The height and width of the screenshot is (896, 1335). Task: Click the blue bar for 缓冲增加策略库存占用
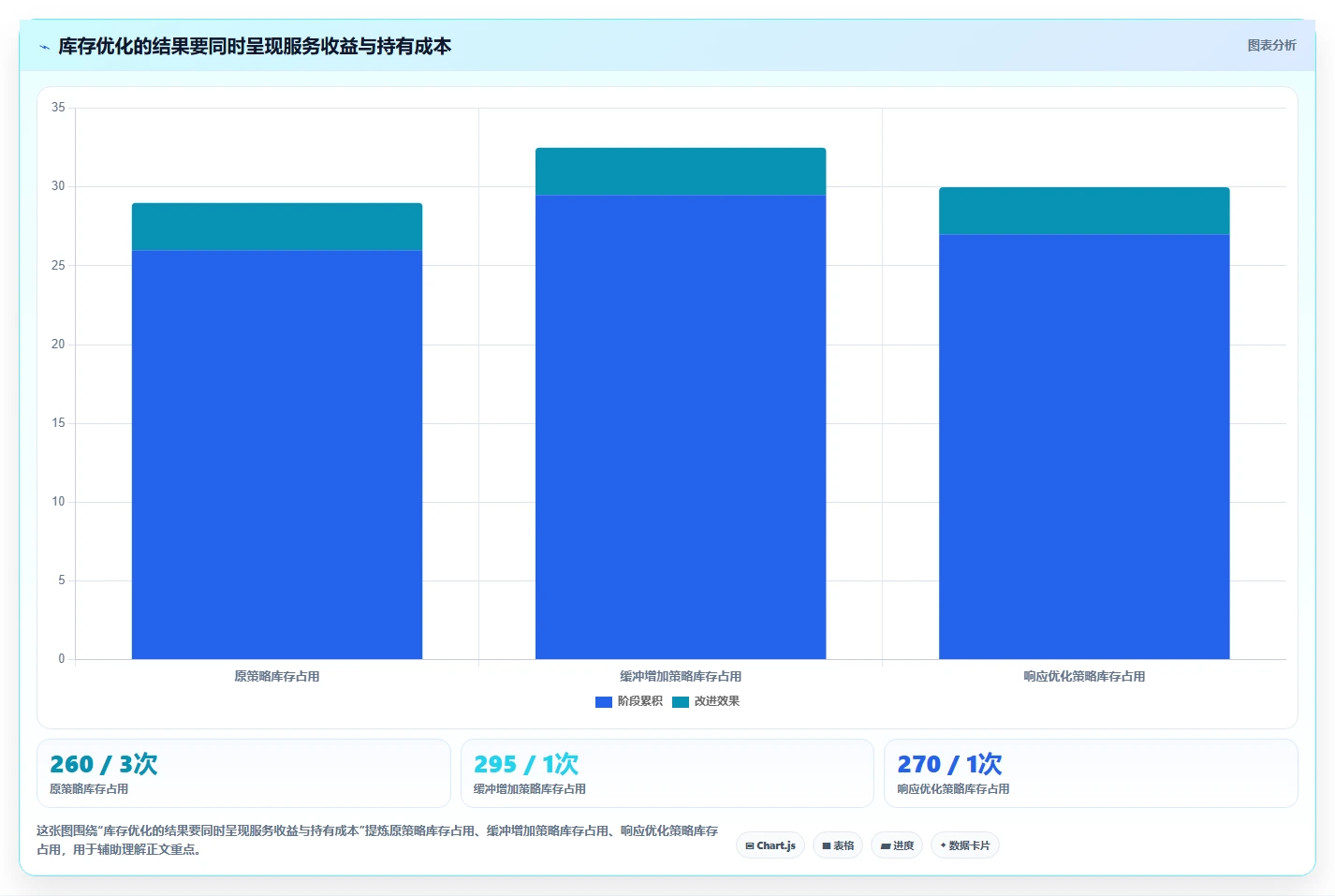[681, 427]
